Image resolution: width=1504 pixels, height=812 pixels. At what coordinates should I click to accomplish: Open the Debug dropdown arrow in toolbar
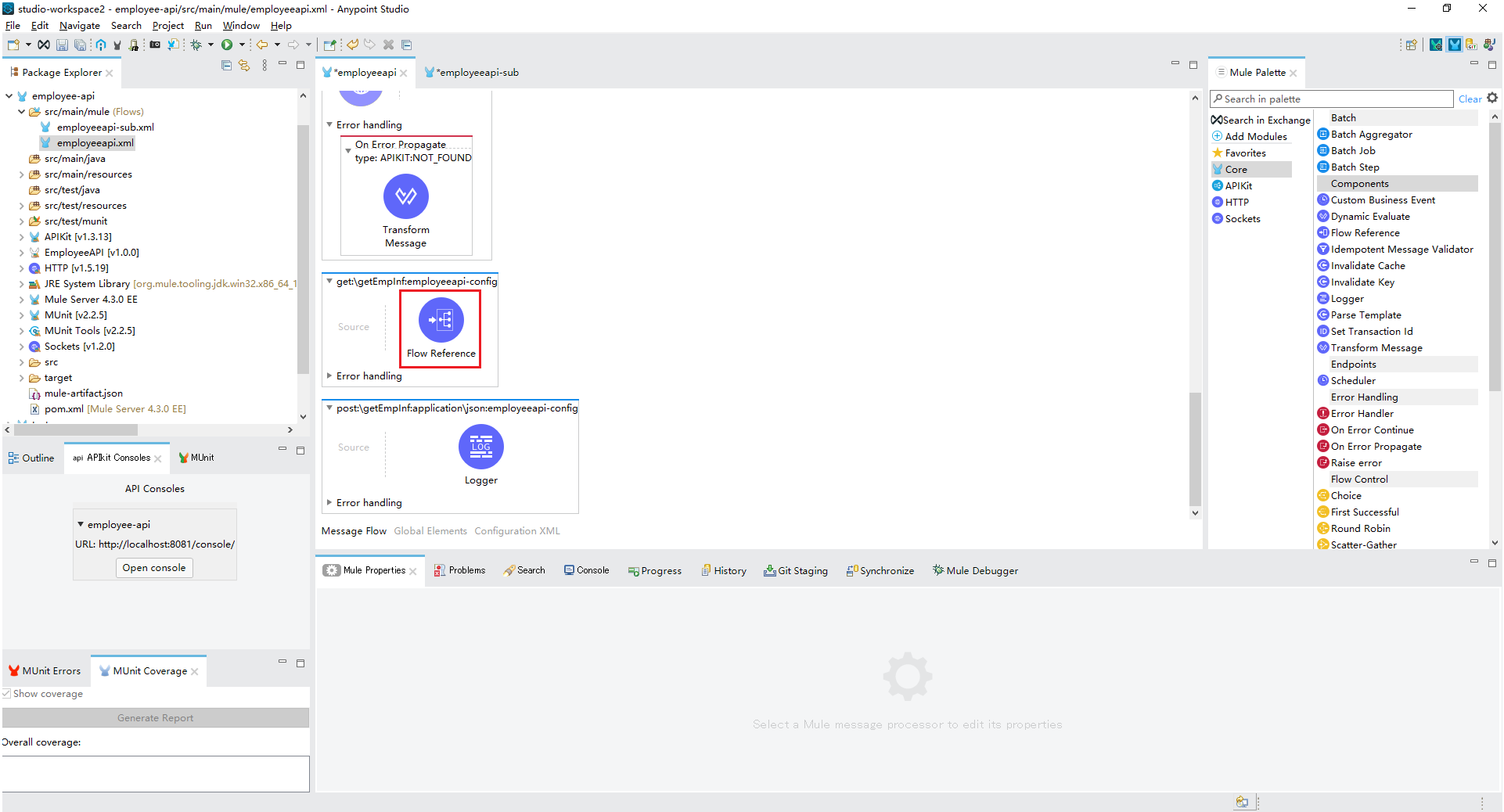(210, 45)
